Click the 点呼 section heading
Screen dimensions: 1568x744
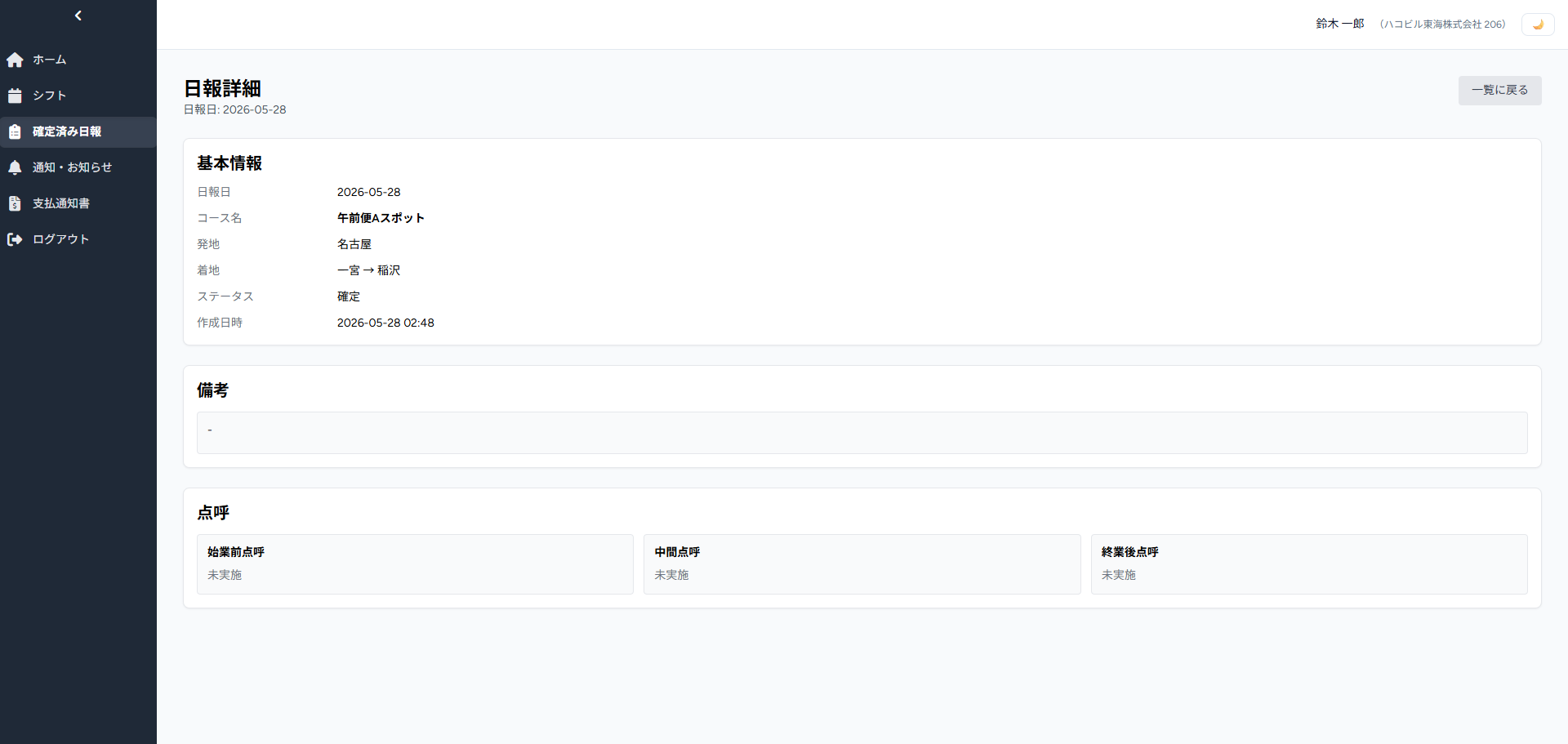pos(213,513)
